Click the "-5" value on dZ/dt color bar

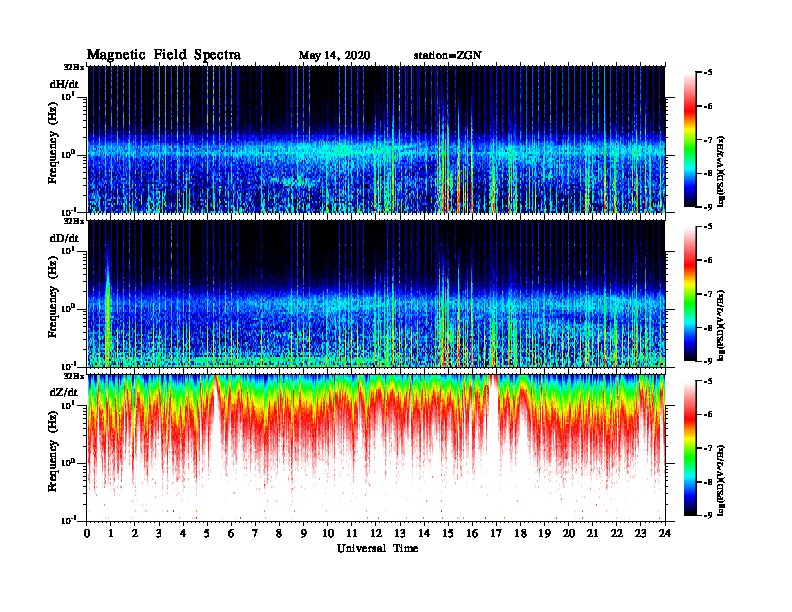(708, 381)
